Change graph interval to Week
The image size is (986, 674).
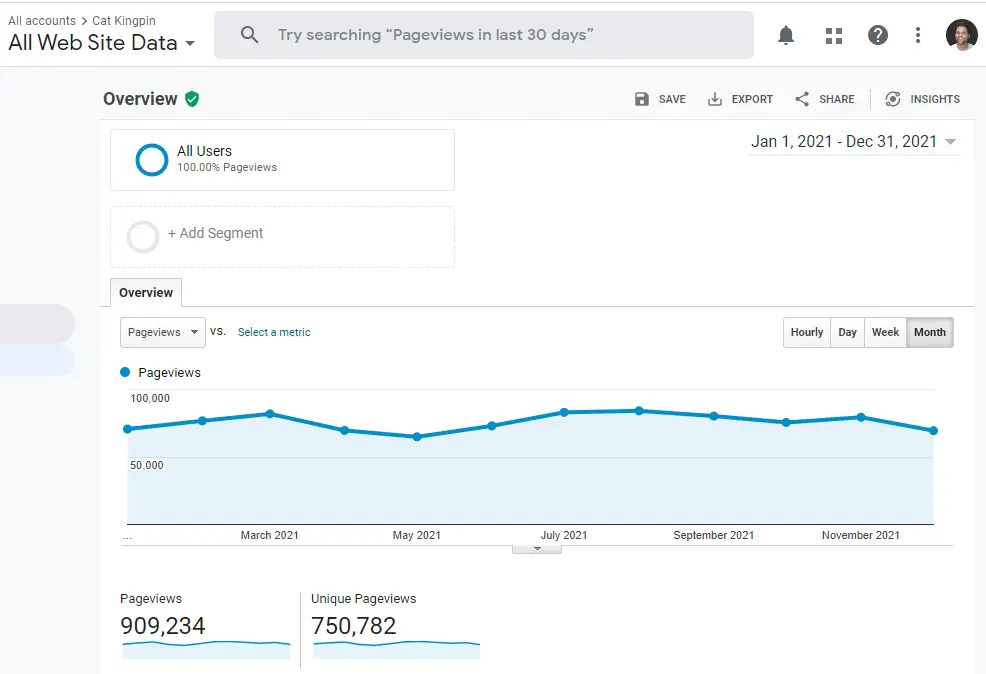(x=885, y=332)
